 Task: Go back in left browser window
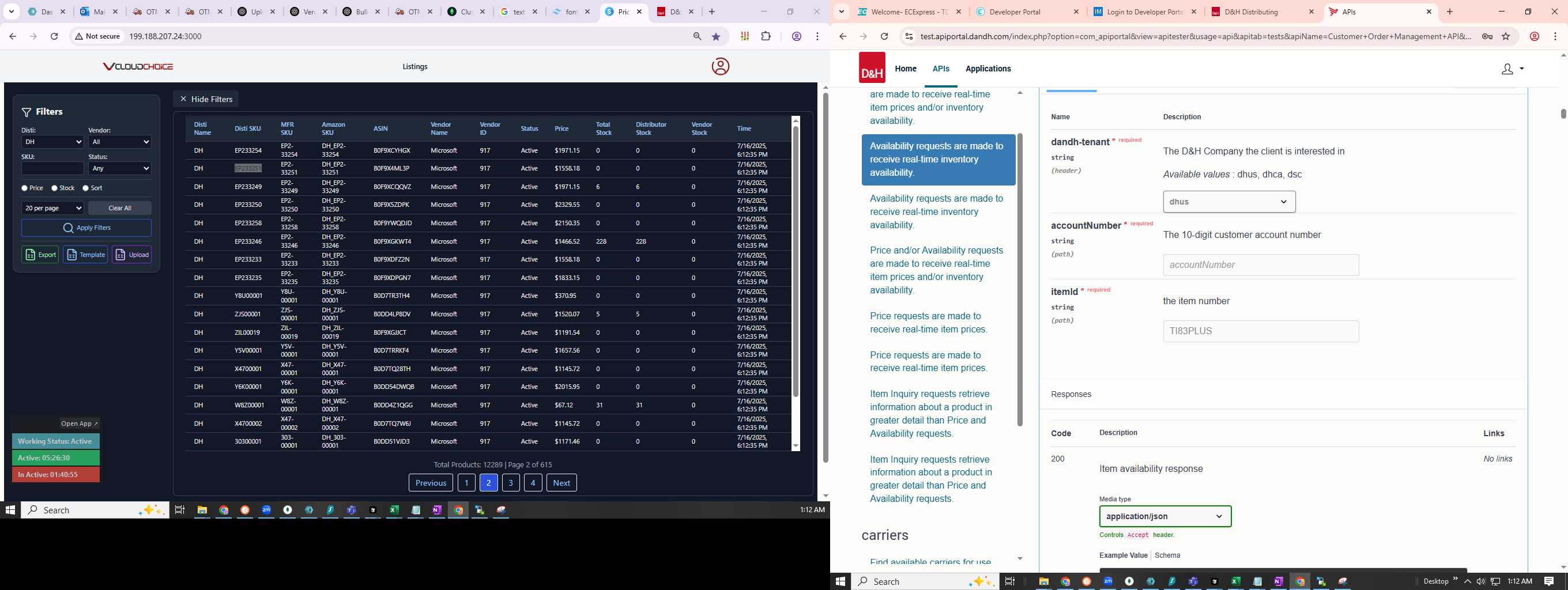click(x=13, y=36)
